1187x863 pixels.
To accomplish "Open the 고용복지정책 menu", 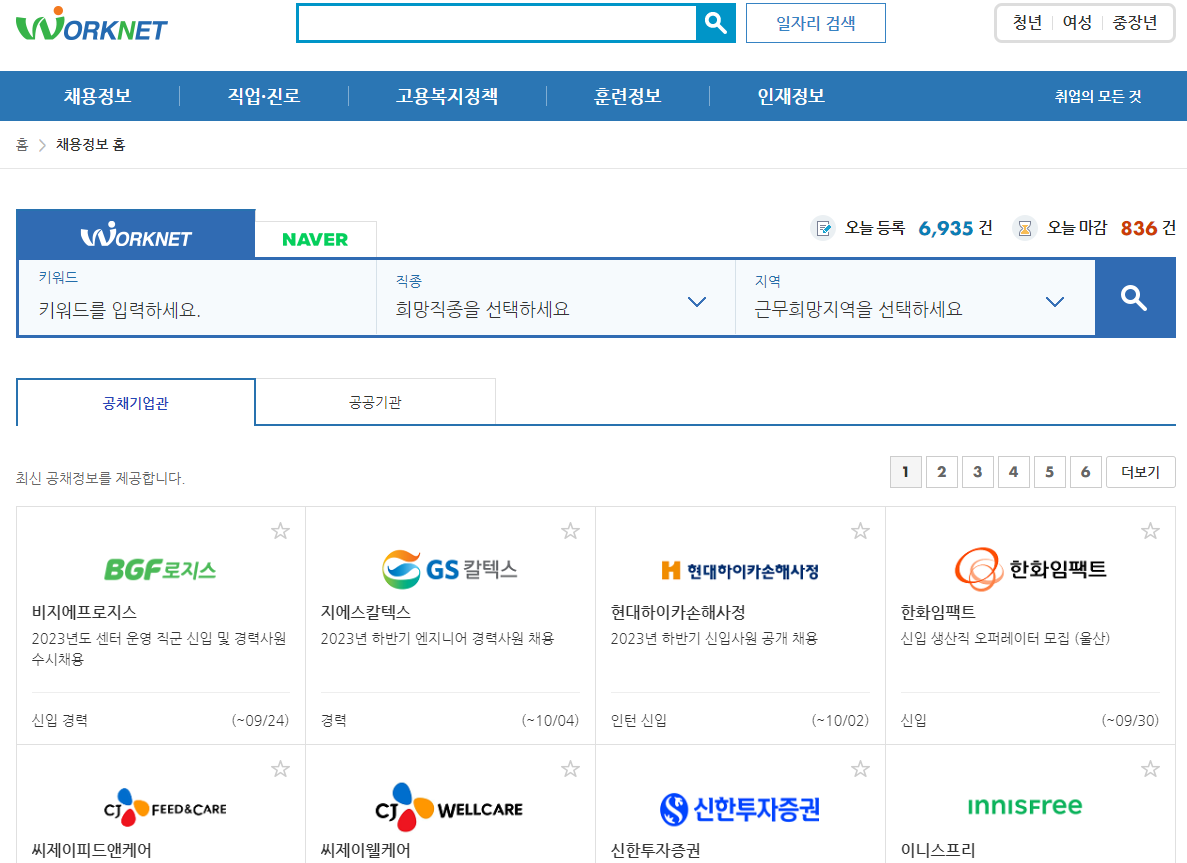I will (x=447, y=96).
